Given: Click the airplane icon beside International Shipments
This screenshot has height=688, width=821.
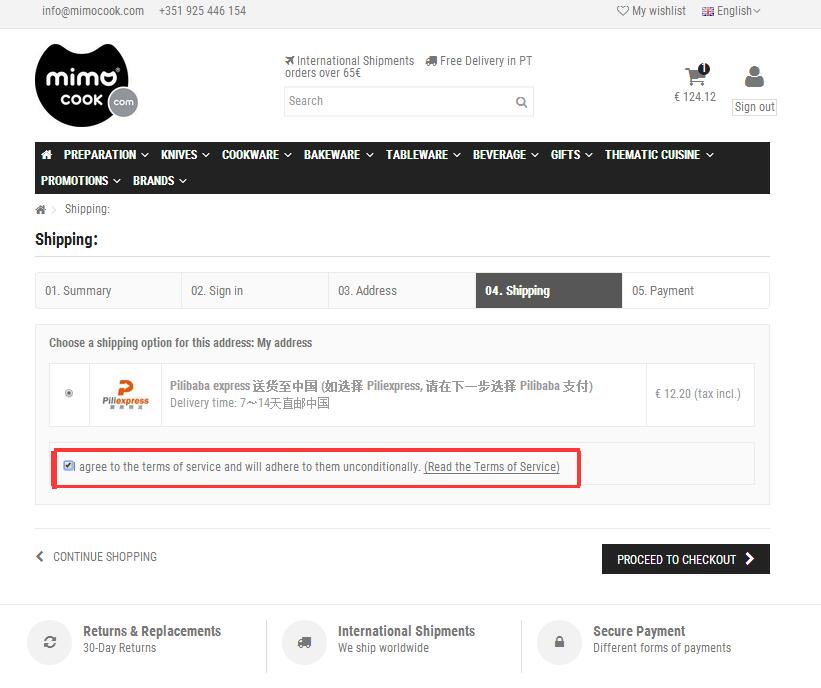Looking at the screenshot, I should pyautogui.click(x=290, y=61).
